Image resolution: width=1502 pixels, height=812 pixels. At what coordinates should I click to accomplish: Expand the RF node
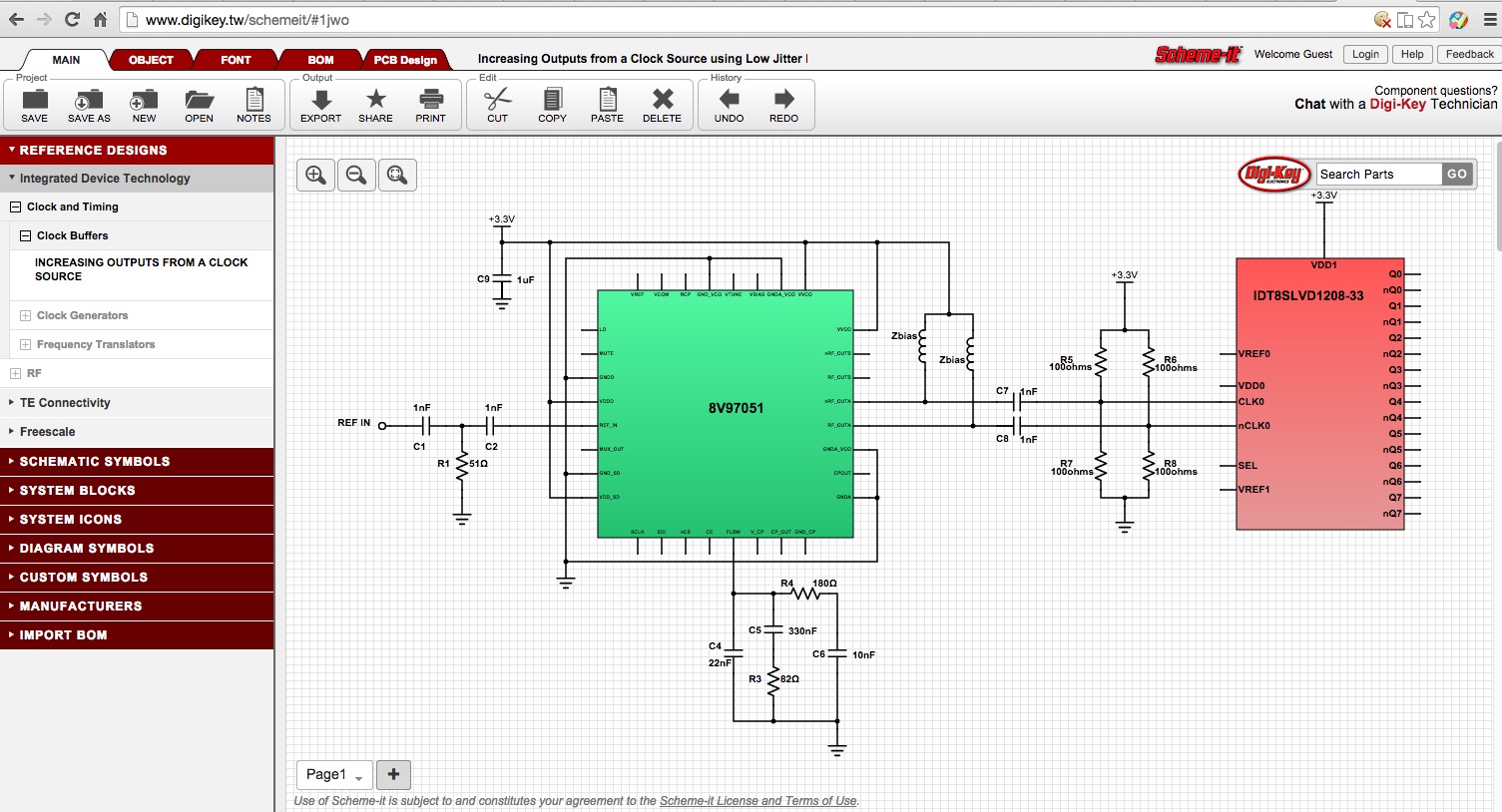click(15, 374)
